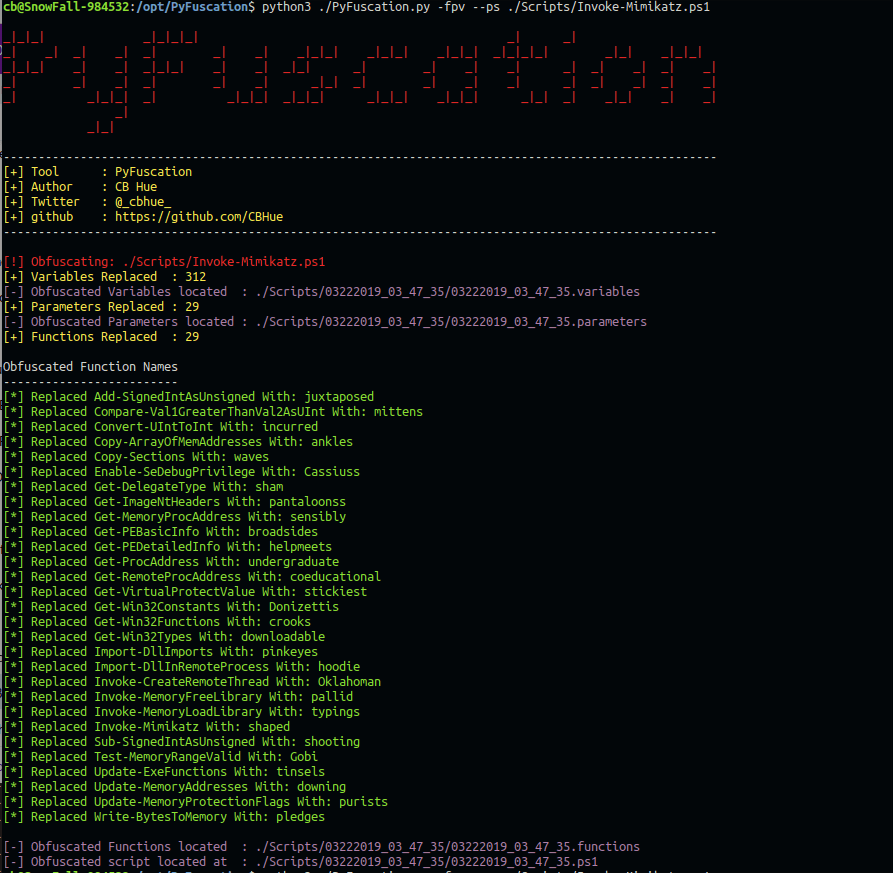Click the command "python3 ./PyFuscation.py -fpv --ps"

tap(380, 7)
